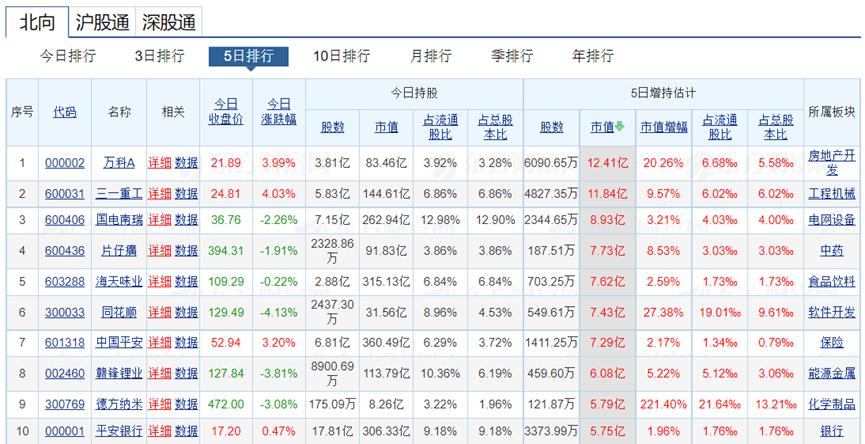This screenshot has width=865, height=444.
Task: Open stock code 002460 link
Action: 65,373
